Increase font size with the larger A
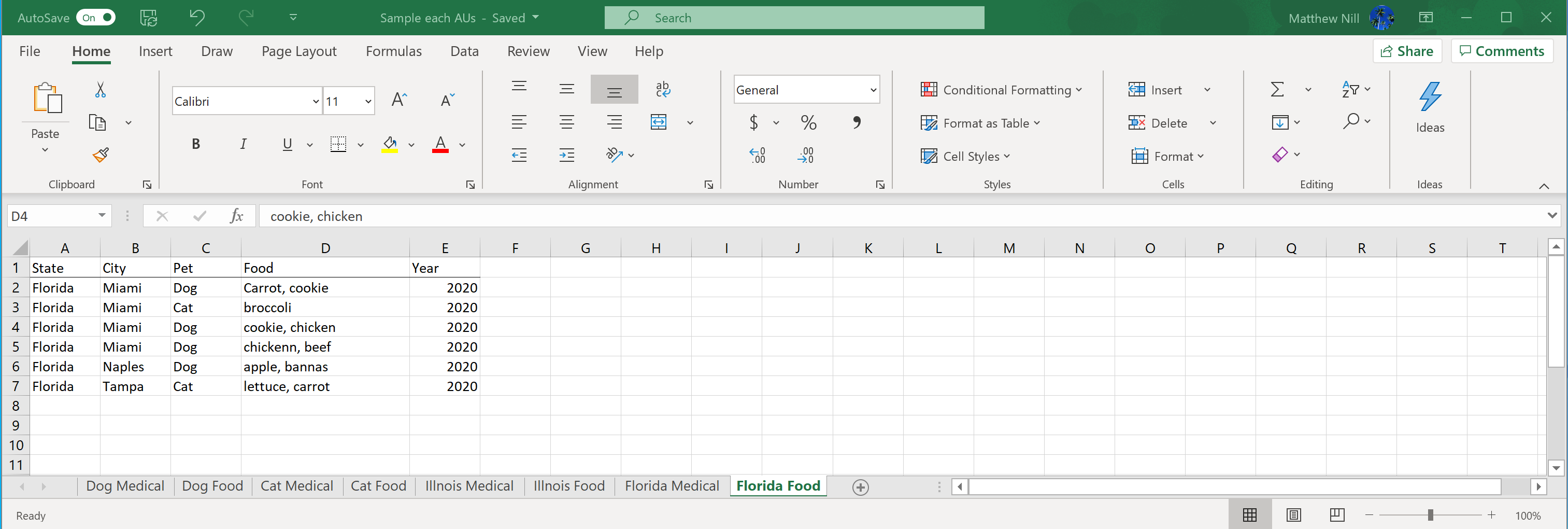Viewport: 1568px width, 529px height. pyautogui.click(x=400, y=100)
